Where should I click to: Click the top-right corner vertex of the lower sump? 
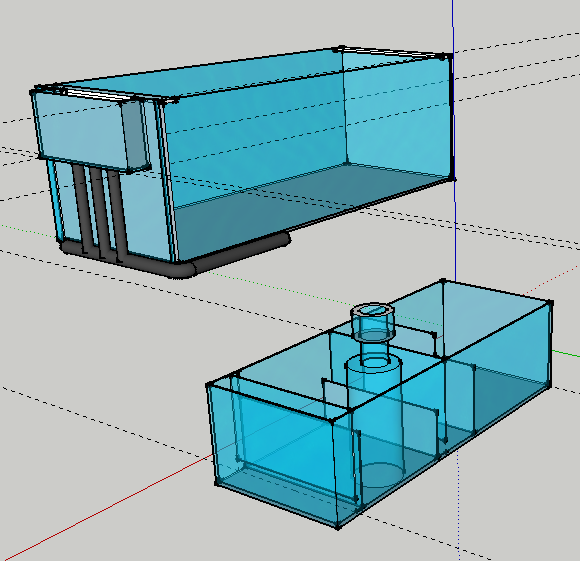click(550, 303)
